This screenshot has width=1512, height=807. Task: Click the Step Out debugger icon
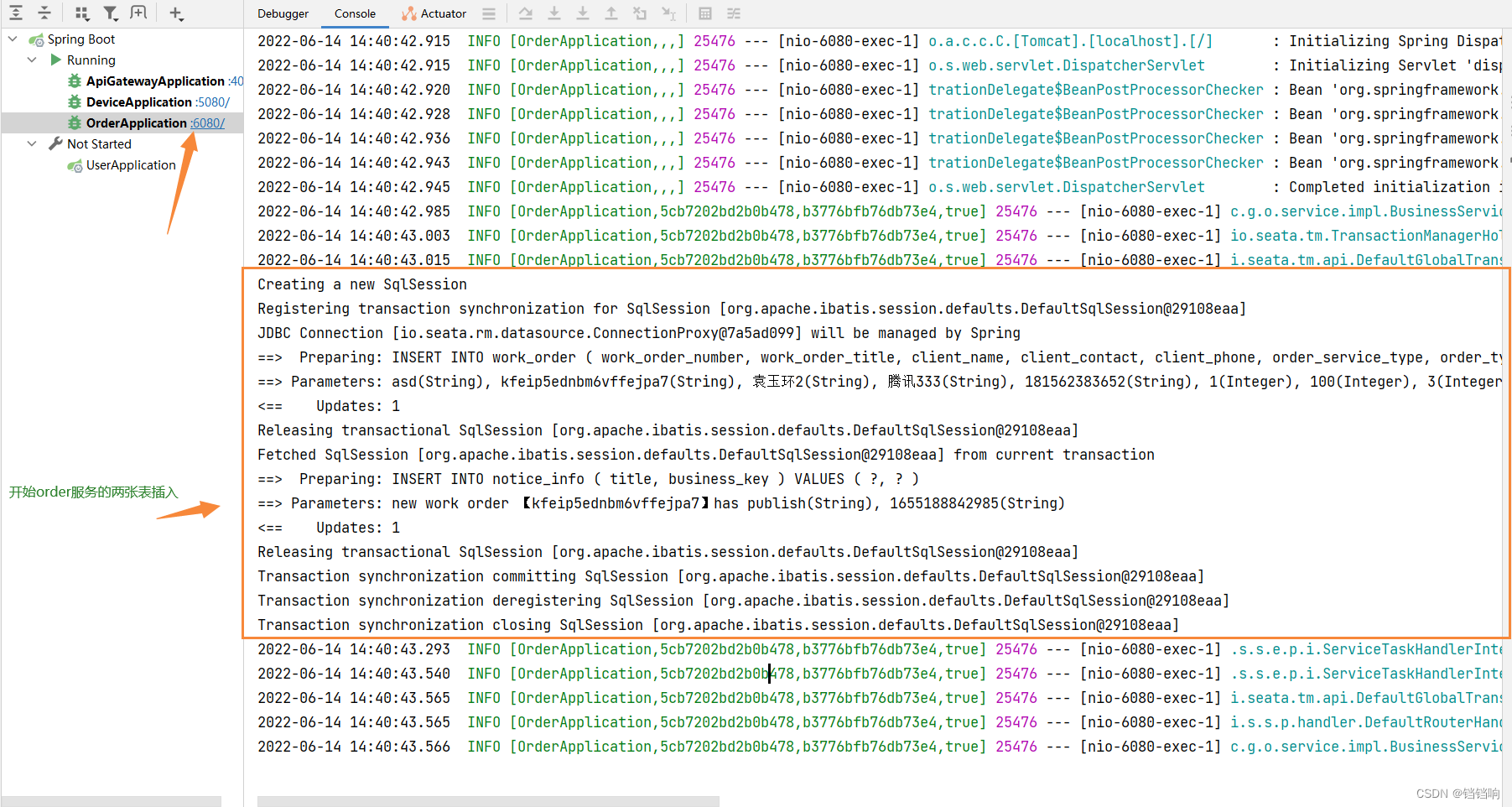611,13
